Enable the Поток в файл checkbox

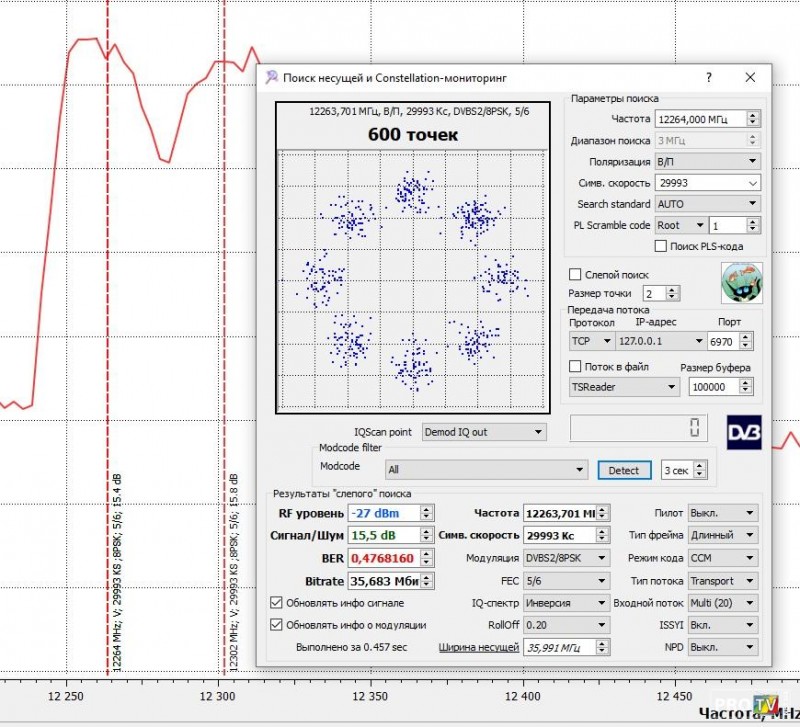pos(576,367)
